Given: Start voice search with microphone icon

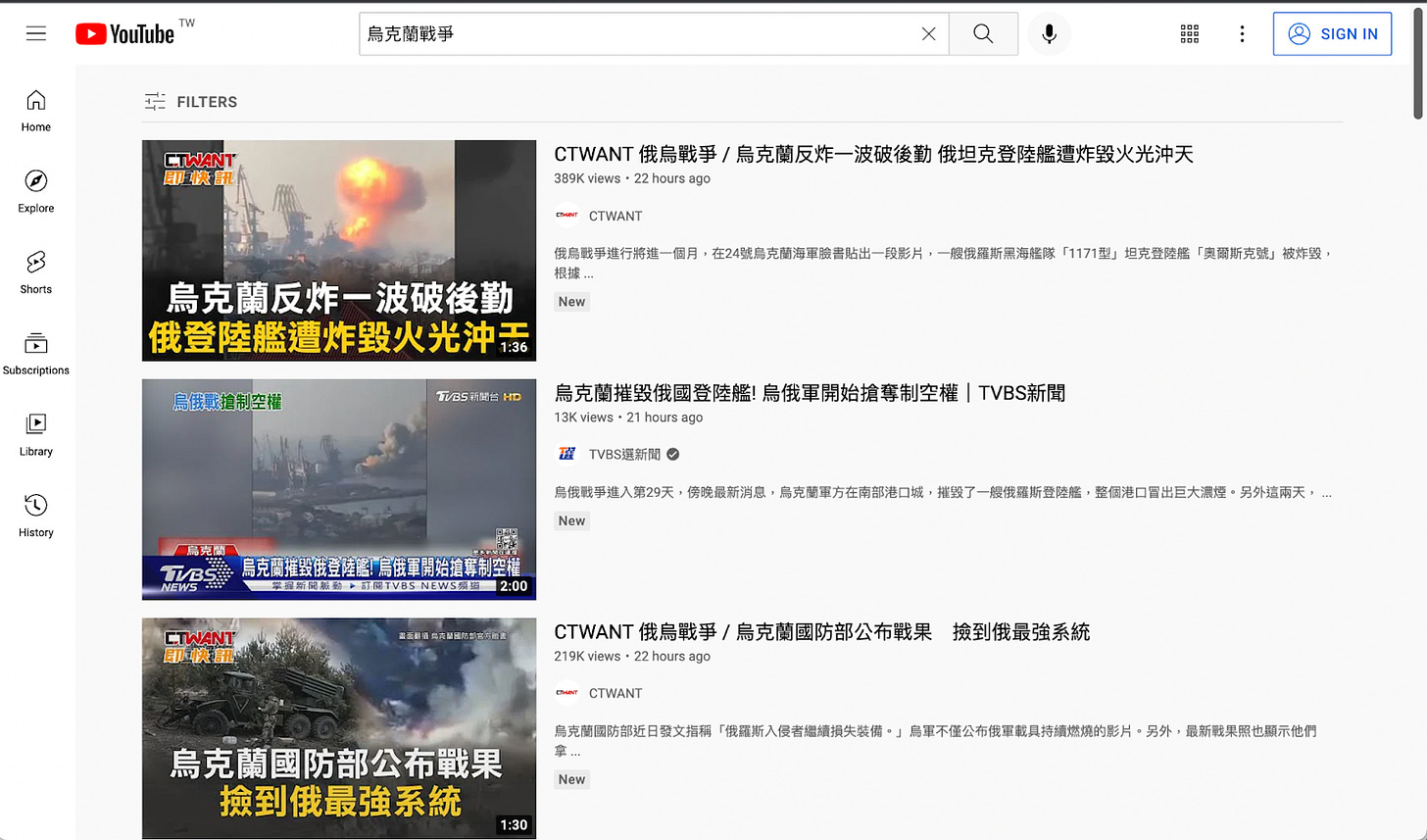Looking at the screenshot, I should coord(1049,33).
